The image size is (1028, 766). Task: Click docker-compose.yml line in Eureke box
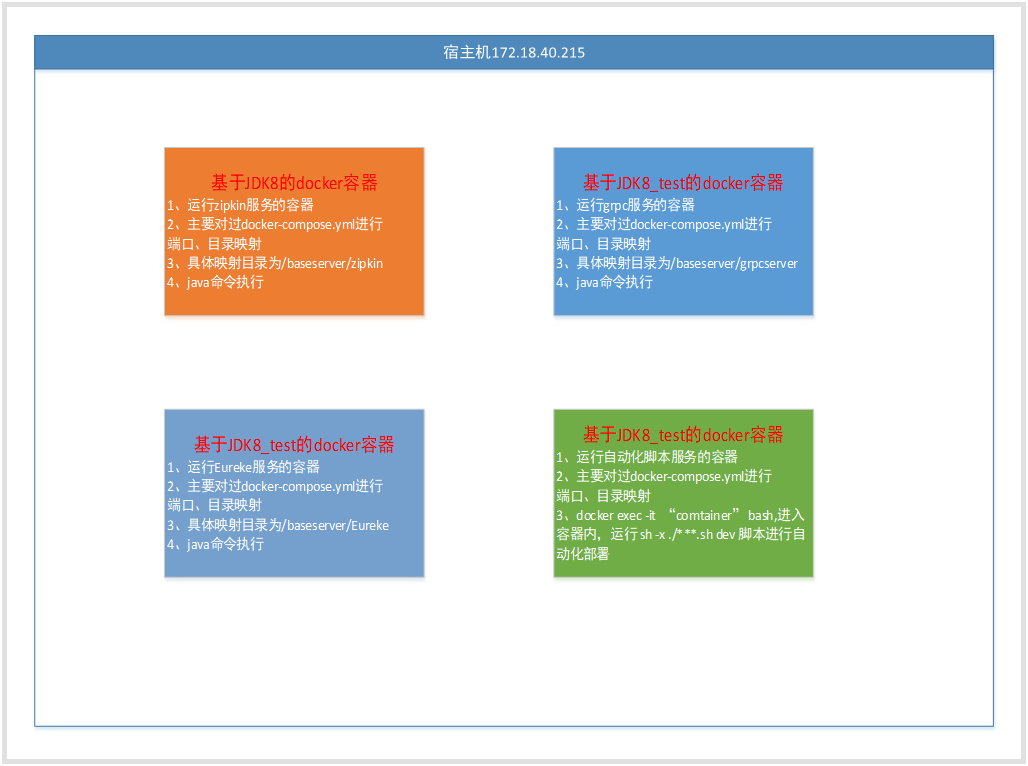[275, 487]
